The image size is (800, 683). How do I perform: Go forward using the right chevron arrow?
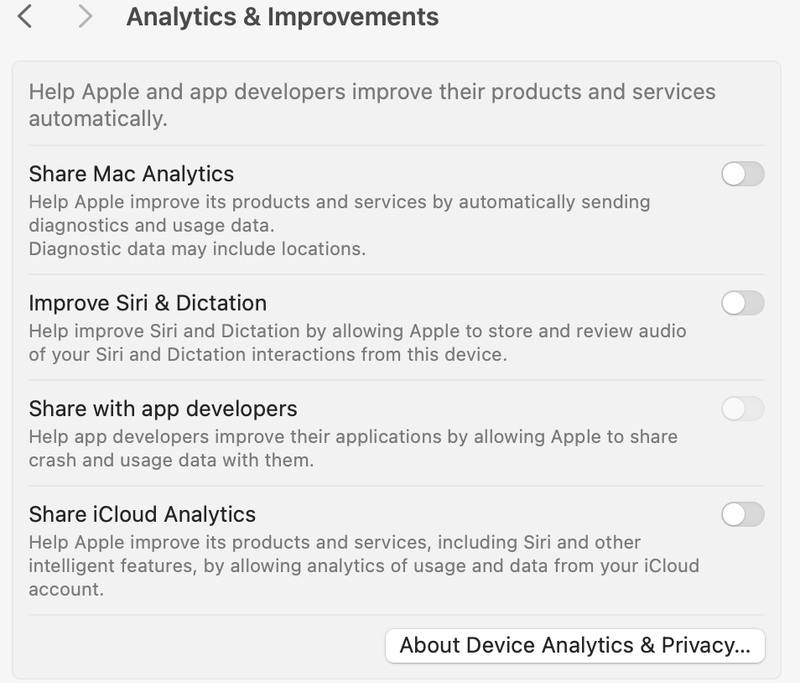pyautogui.click(x=85, y=17)
